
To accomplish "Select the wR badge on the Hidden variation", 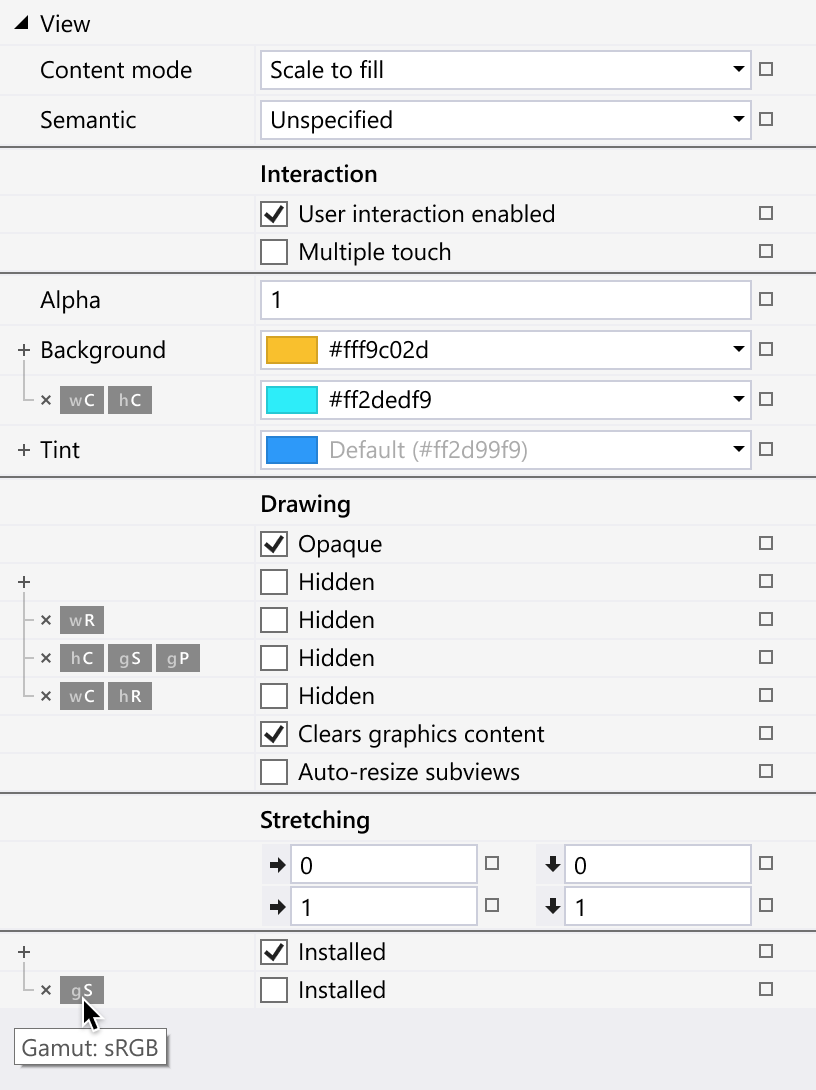I will click(81, 620).
